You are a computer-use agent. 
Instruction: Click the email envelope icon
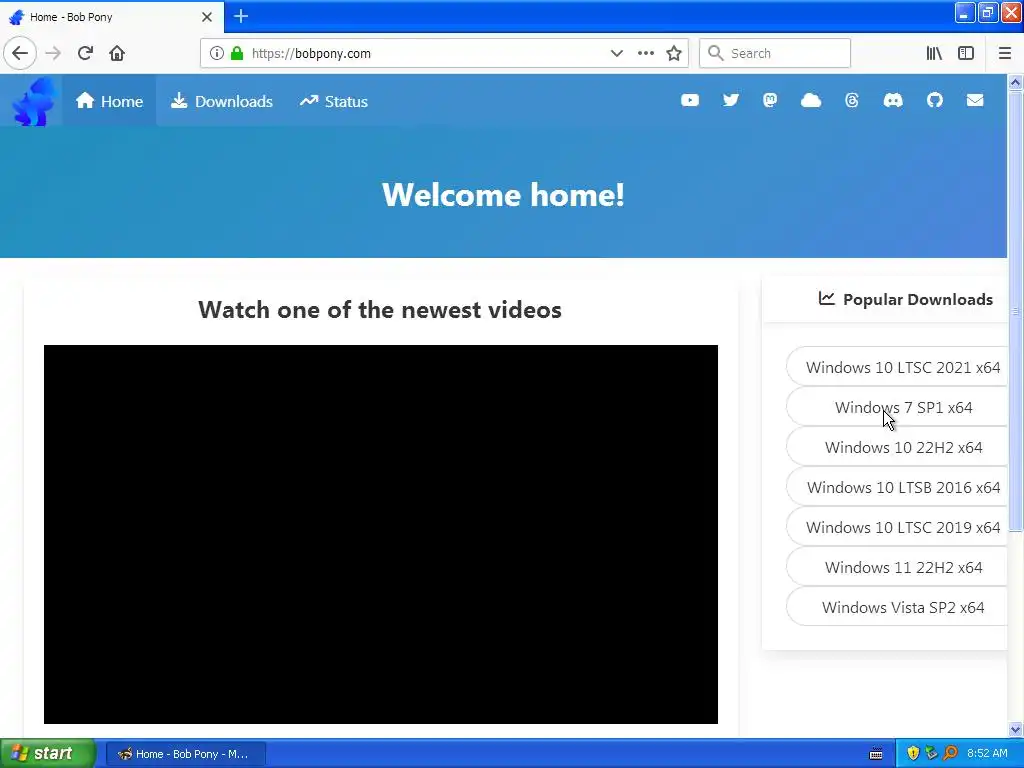(x=975, y=100)
